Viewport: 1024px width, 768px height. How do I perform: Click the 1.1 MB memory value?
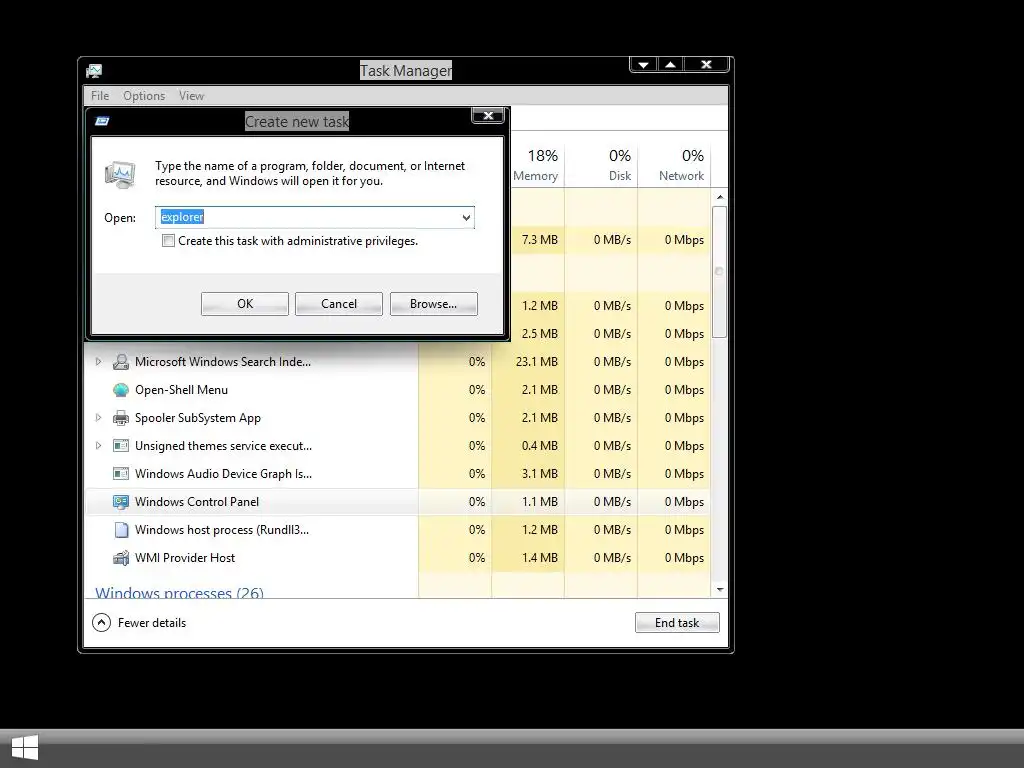(x=539, y=502)
